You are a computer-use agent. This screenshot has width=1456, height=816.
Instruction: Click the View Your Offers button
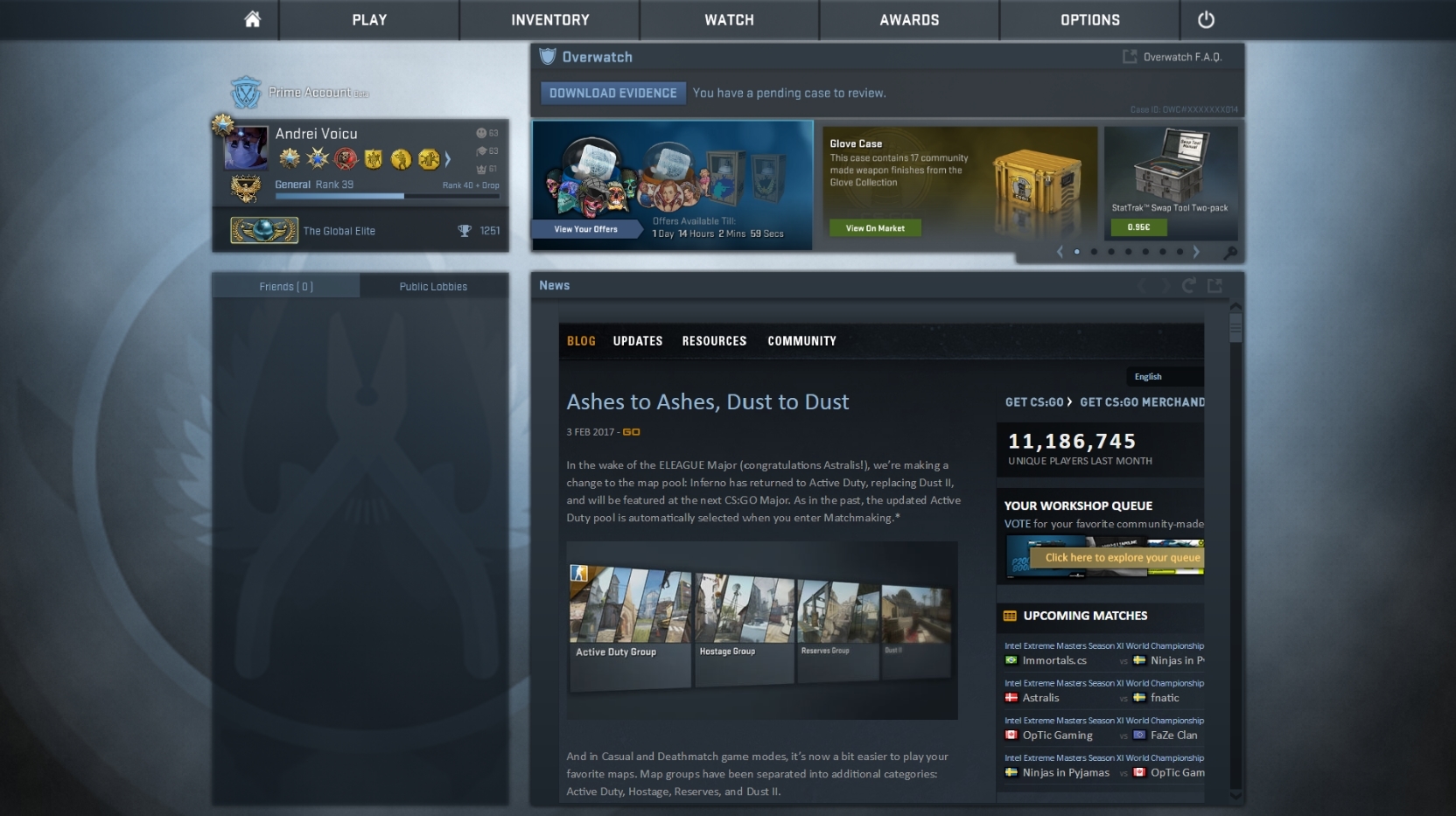tap(586, 229)
